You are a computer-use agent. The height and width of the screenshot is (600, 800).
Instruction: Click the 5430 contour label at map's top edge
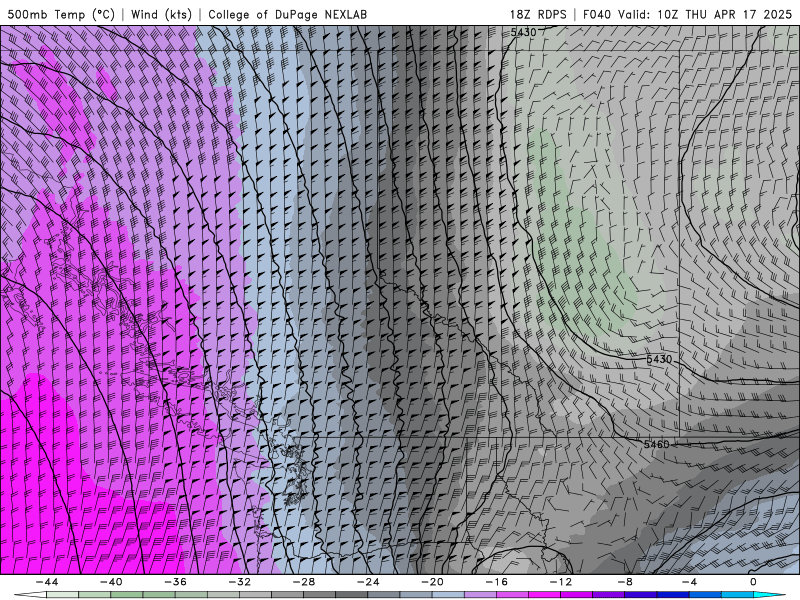coord(523,33)
